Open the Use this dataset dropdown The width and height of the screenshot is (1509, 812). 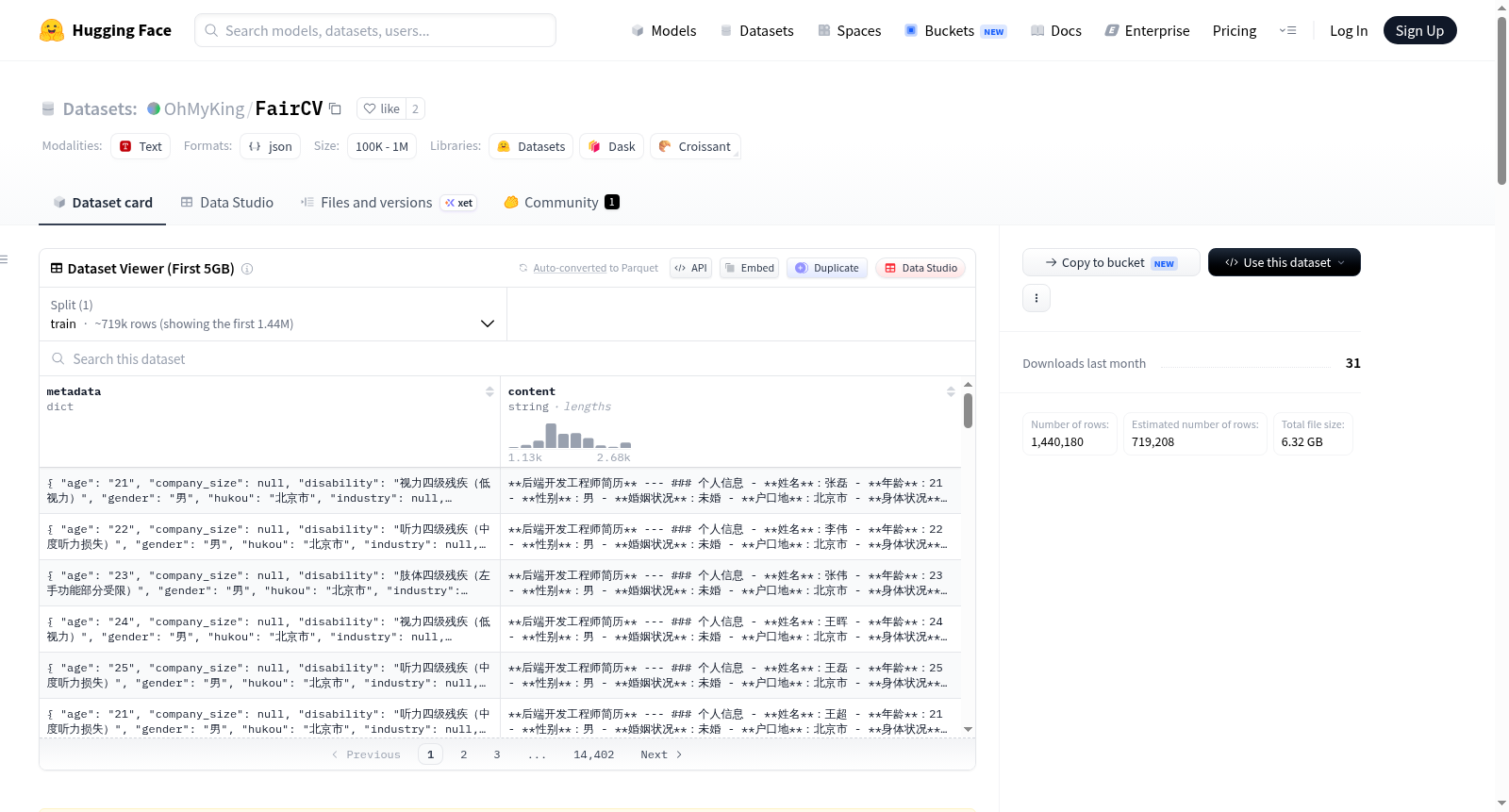point(1285,262)
